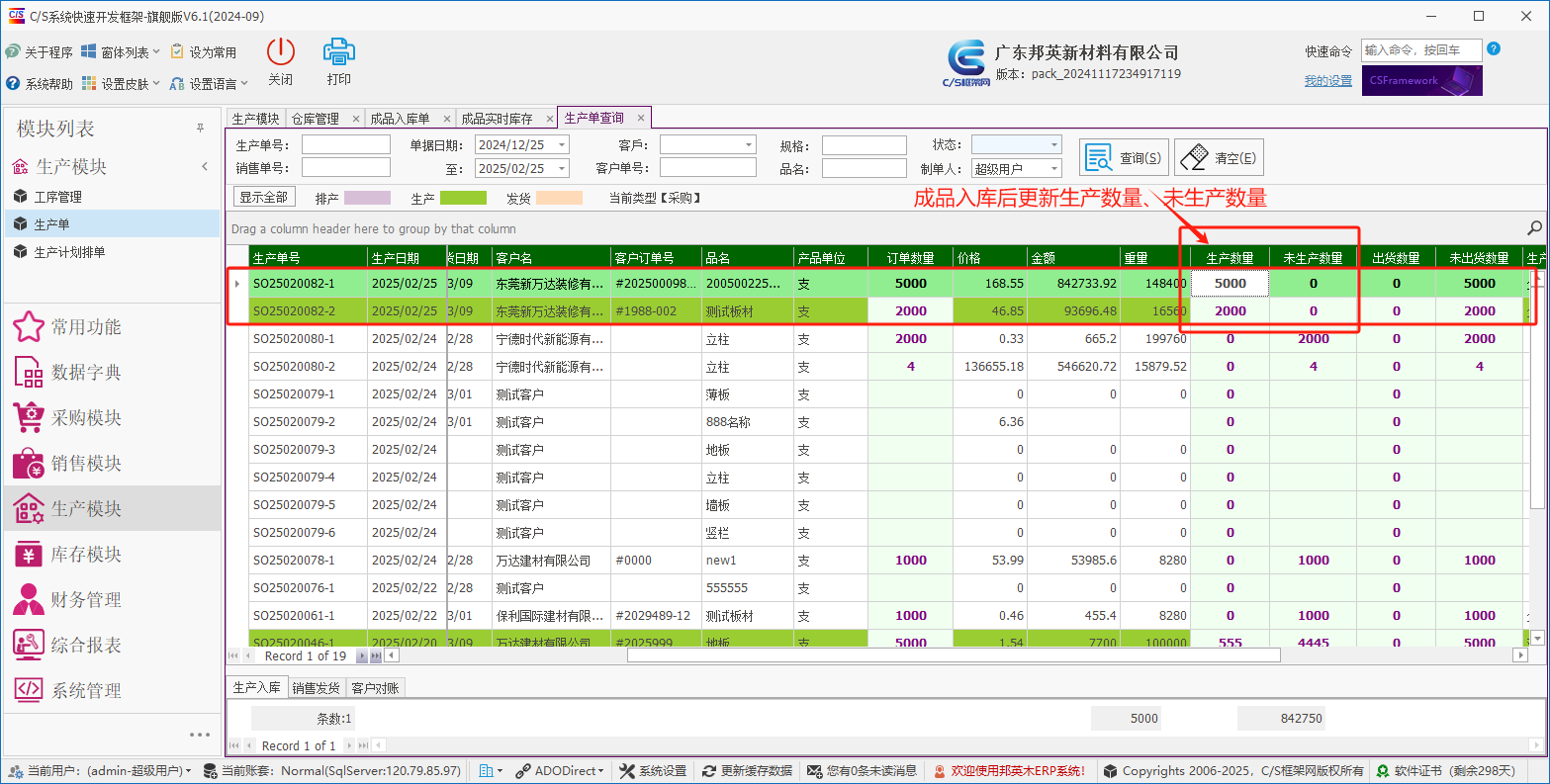Click 更新缓存数据 in status bar

(x=747, y=770)
